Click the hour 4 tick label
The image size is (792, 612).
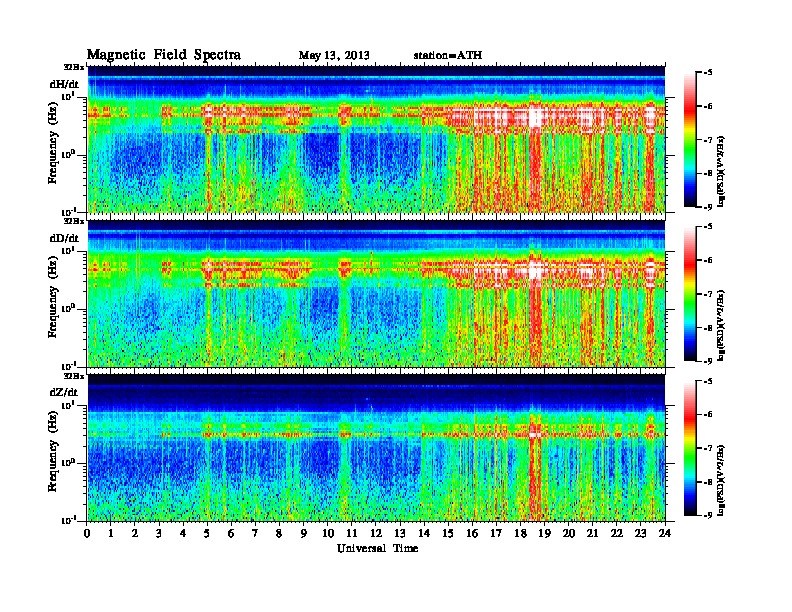click(x=183, y=533)
